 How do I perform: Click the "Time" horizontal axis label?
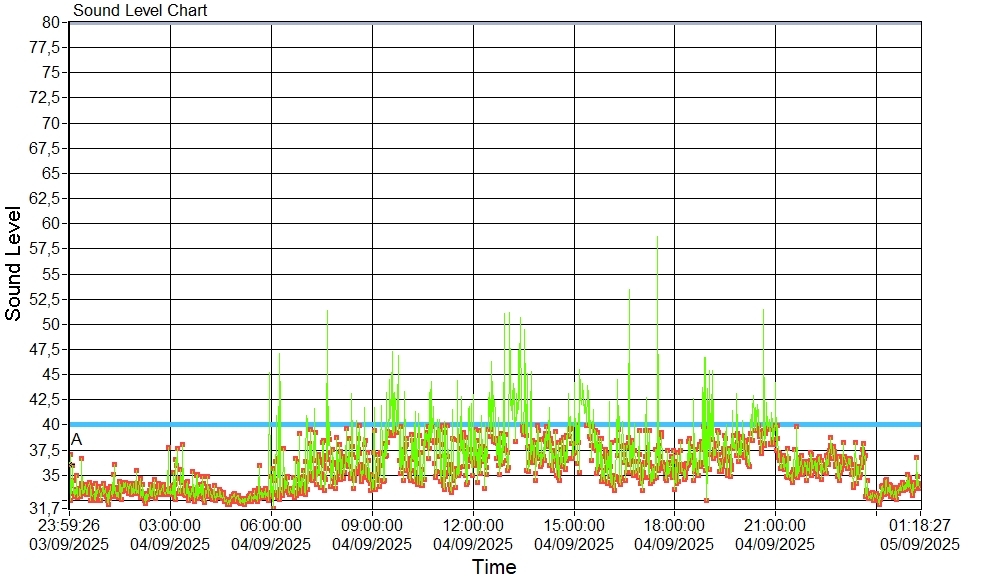click(494, 568)
